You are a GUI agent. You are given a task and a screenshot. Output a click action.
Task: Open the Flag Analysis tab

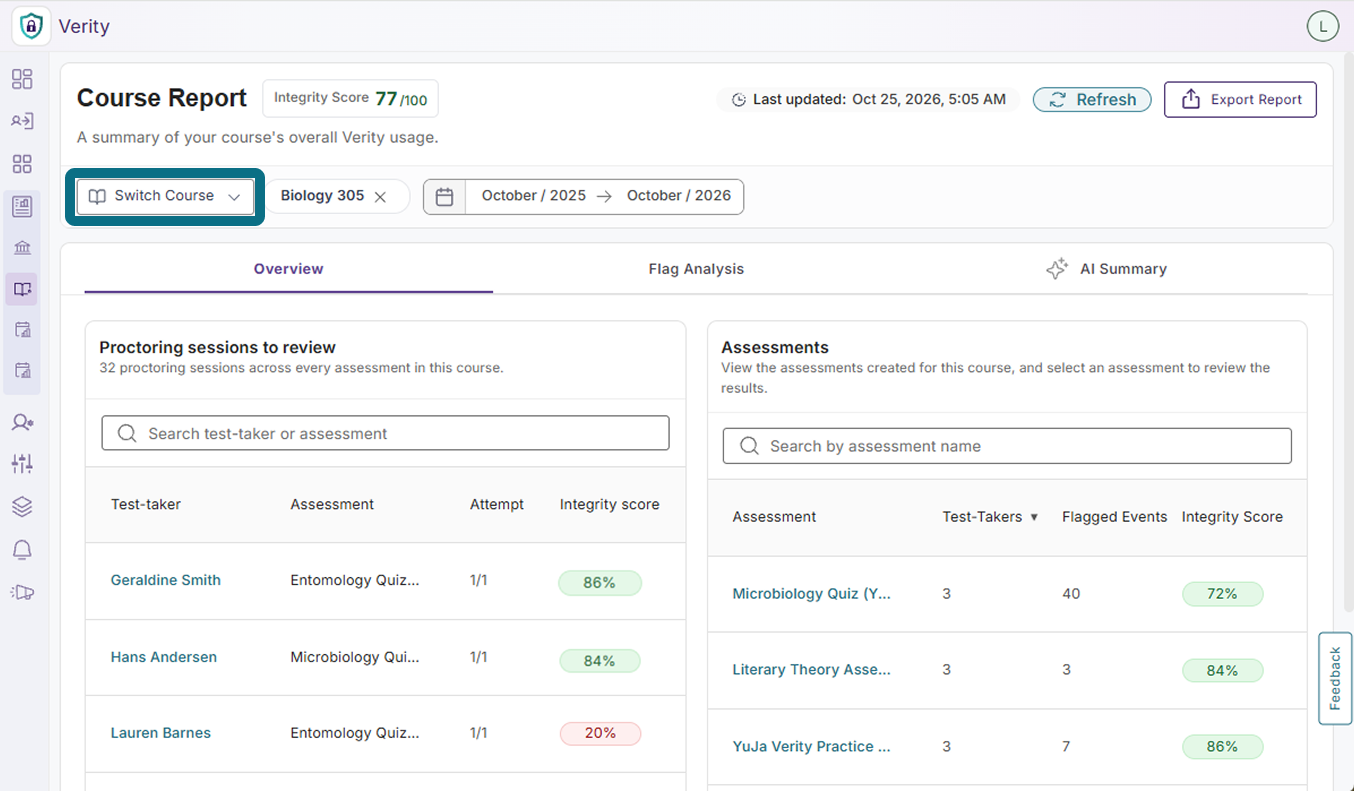pos(696,269)
